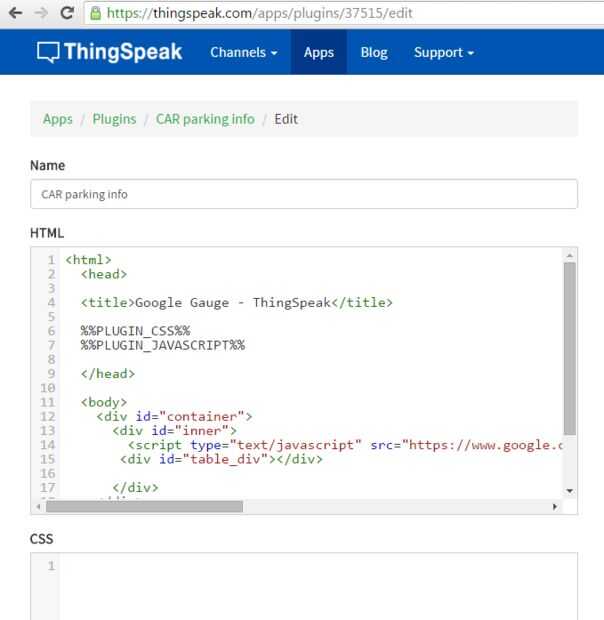Click the HTML editor scroll-right arrow

pos(555,507)
